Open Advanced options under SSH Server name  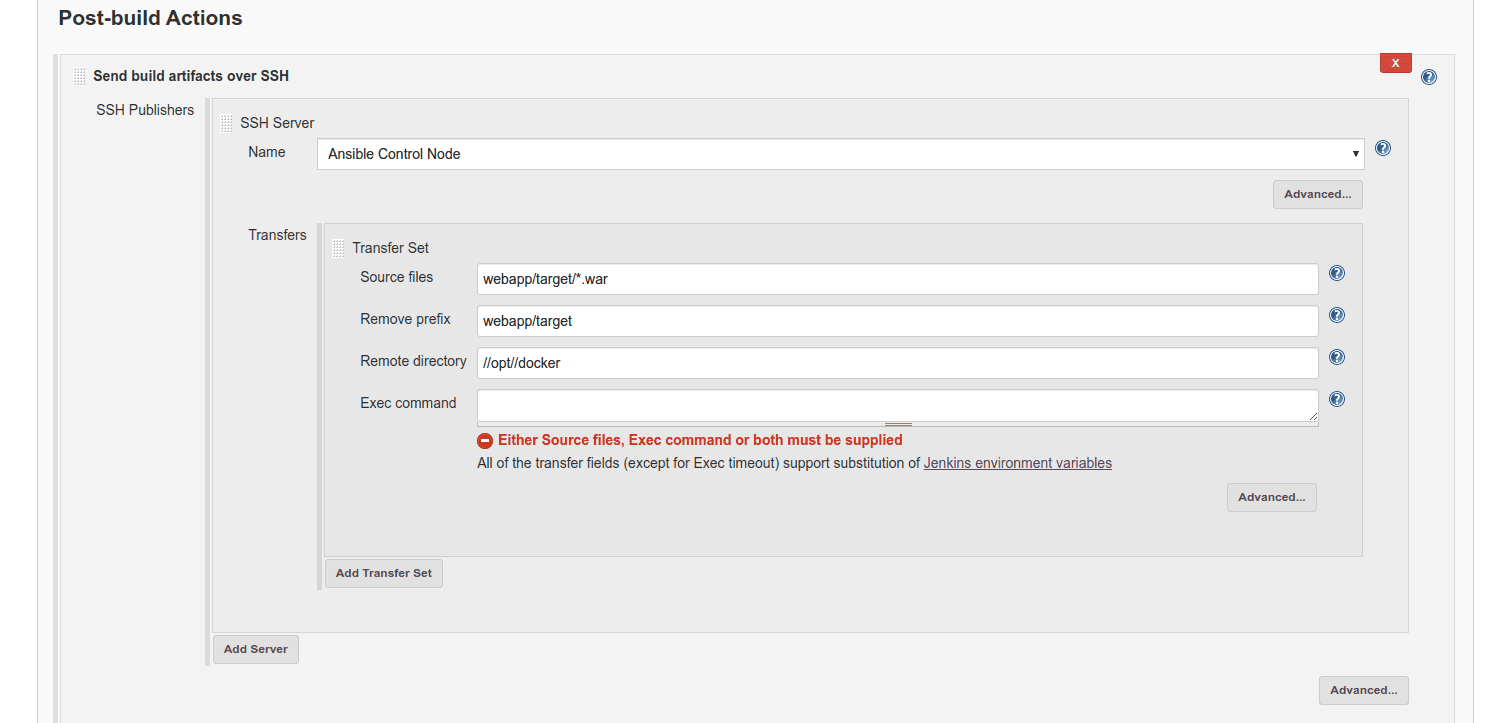point(1318,194)
